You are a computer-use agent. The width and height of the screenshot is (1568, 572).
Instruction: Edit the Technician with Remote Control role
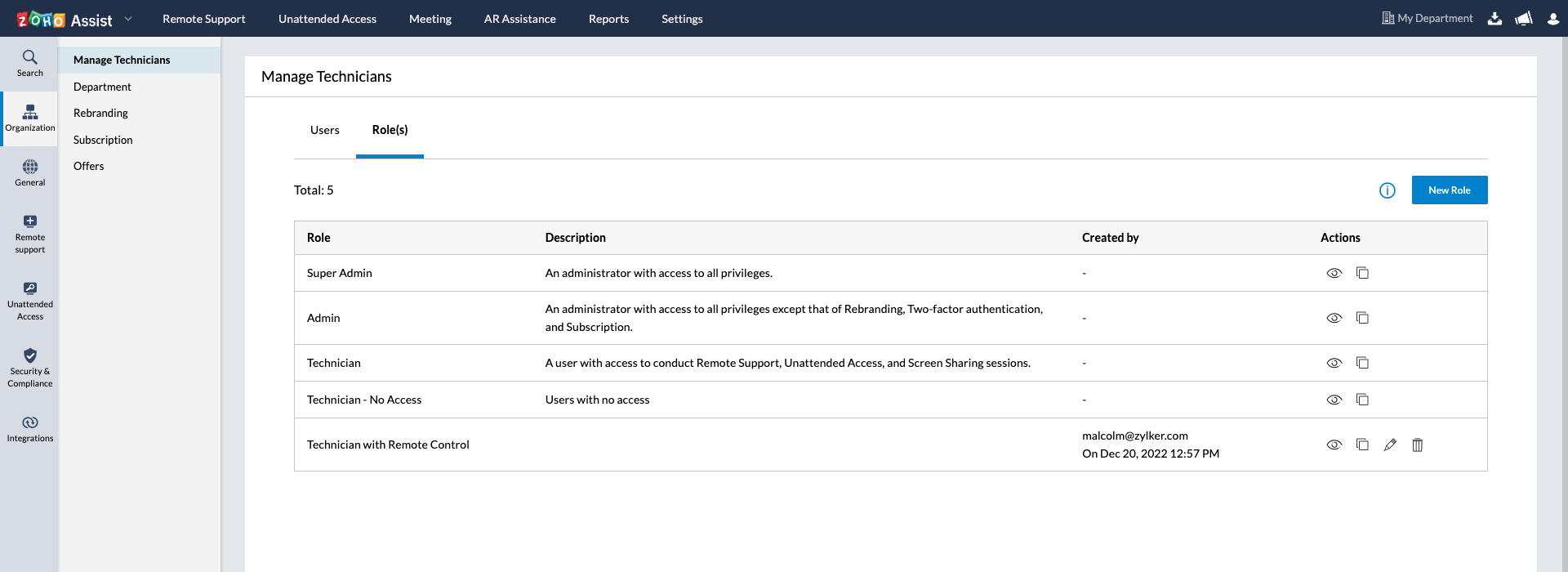(x=1390, y=445)
